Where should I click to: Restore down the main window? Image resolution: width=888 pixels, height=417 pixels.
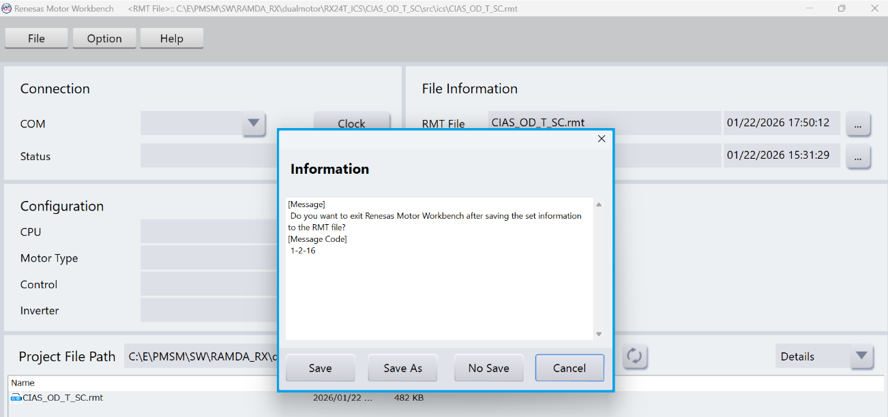[x=842, y=8]
